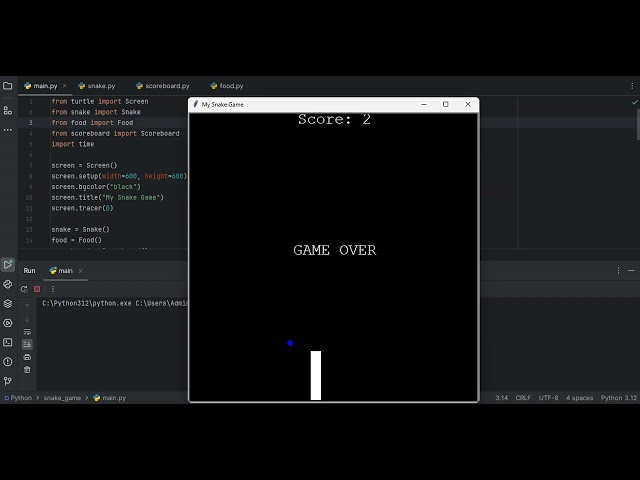Image resolution: width=640 pixels, height=480 pixels.
Task: Open the Services tool window icon
Action: pyautogui.click(x=8, y=323)
